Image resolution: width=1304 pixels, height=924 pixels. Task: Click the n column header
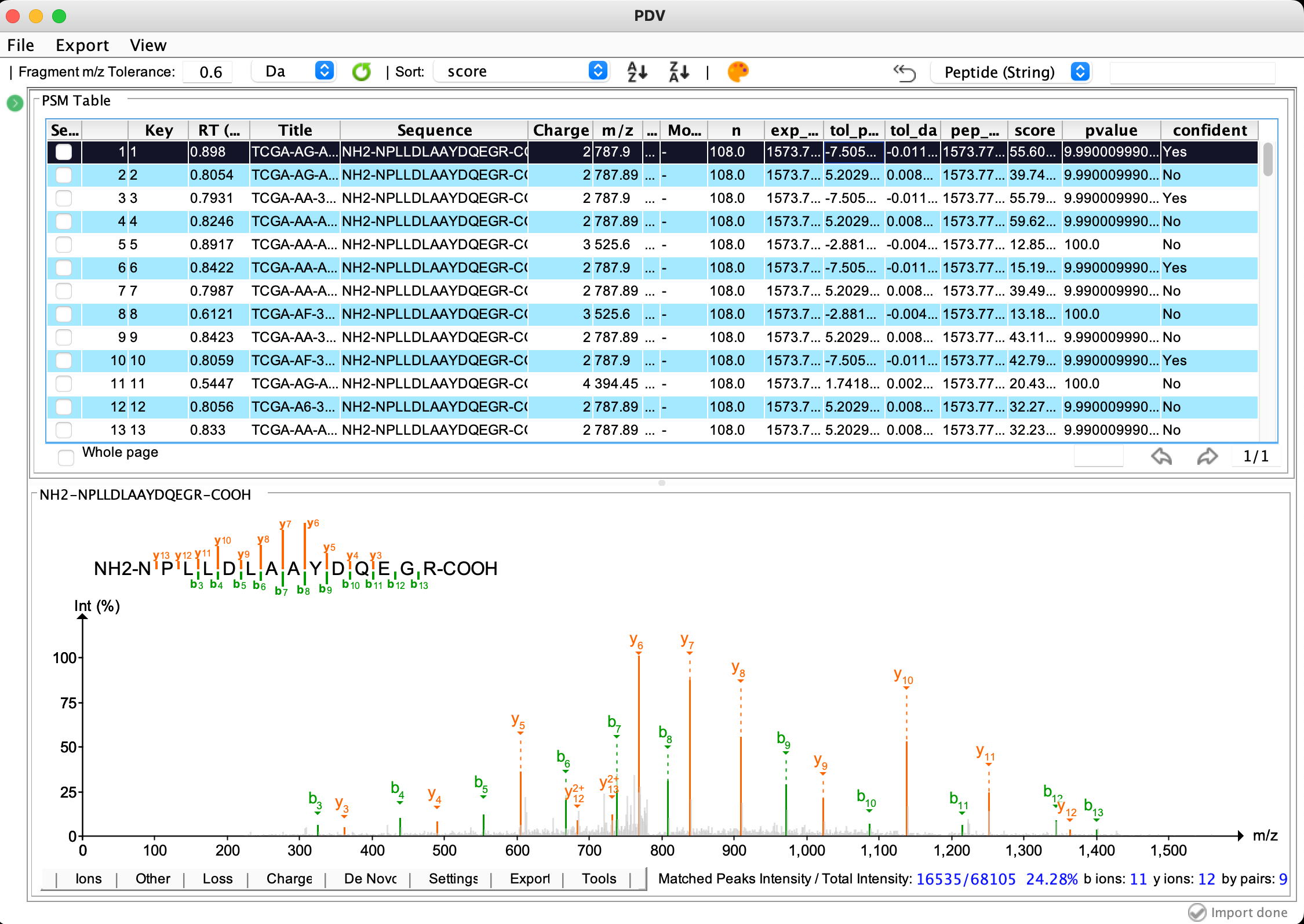click(x=736, y=130)
